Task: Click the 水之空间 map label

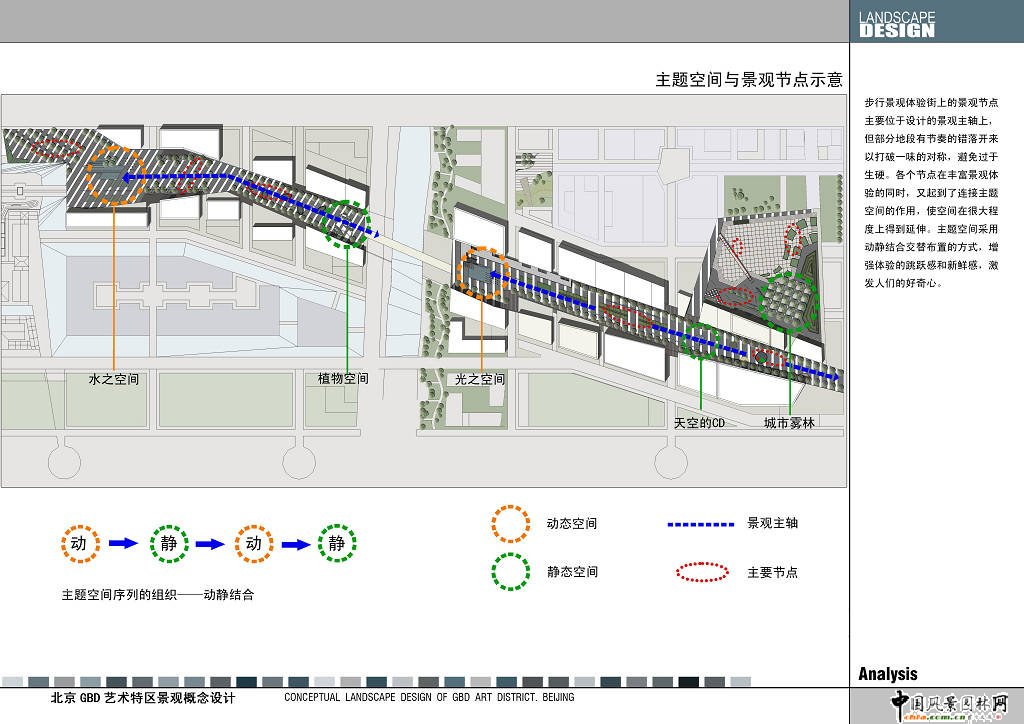Action: (x=113, y=380)
